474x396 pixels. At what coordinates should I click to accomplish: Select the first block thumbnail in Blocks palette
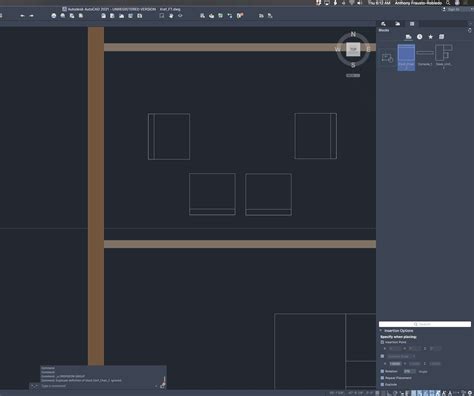point(387,58)
